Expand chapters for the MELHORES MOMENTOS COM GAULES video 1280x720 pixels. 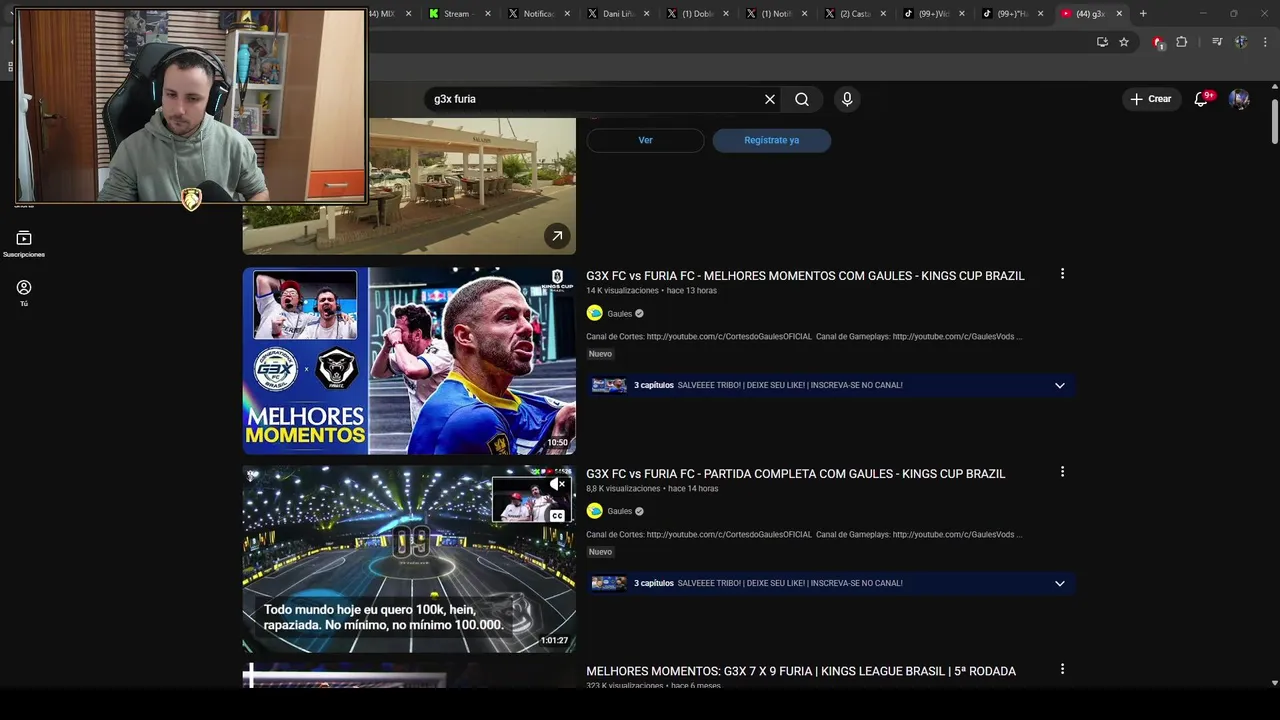1060,385
